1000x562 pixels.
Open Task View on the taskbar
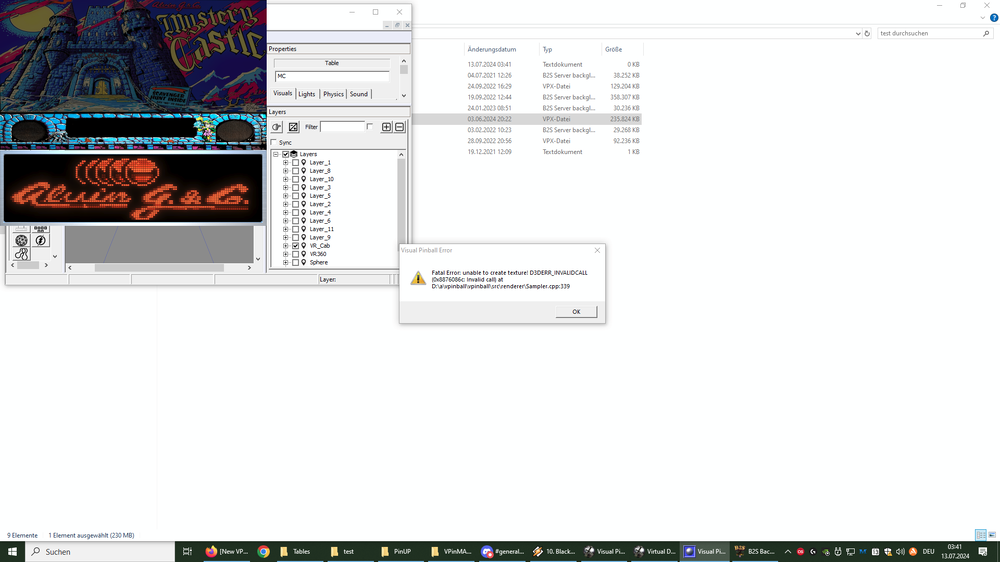pos(187,551)
